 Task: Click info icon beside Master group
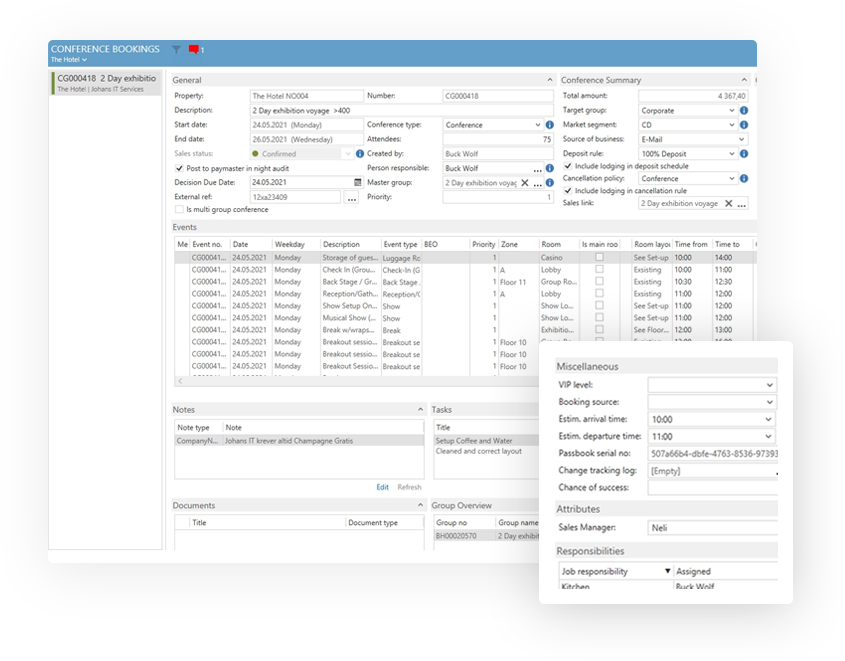[550, 183]
